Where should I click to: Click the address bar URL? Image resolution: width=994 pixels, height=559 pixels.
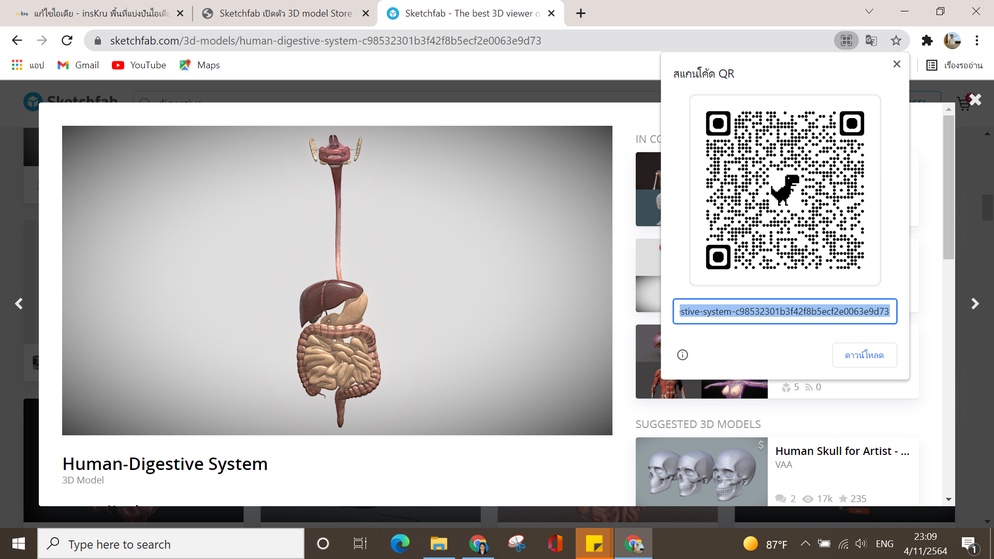pos(325,41)
